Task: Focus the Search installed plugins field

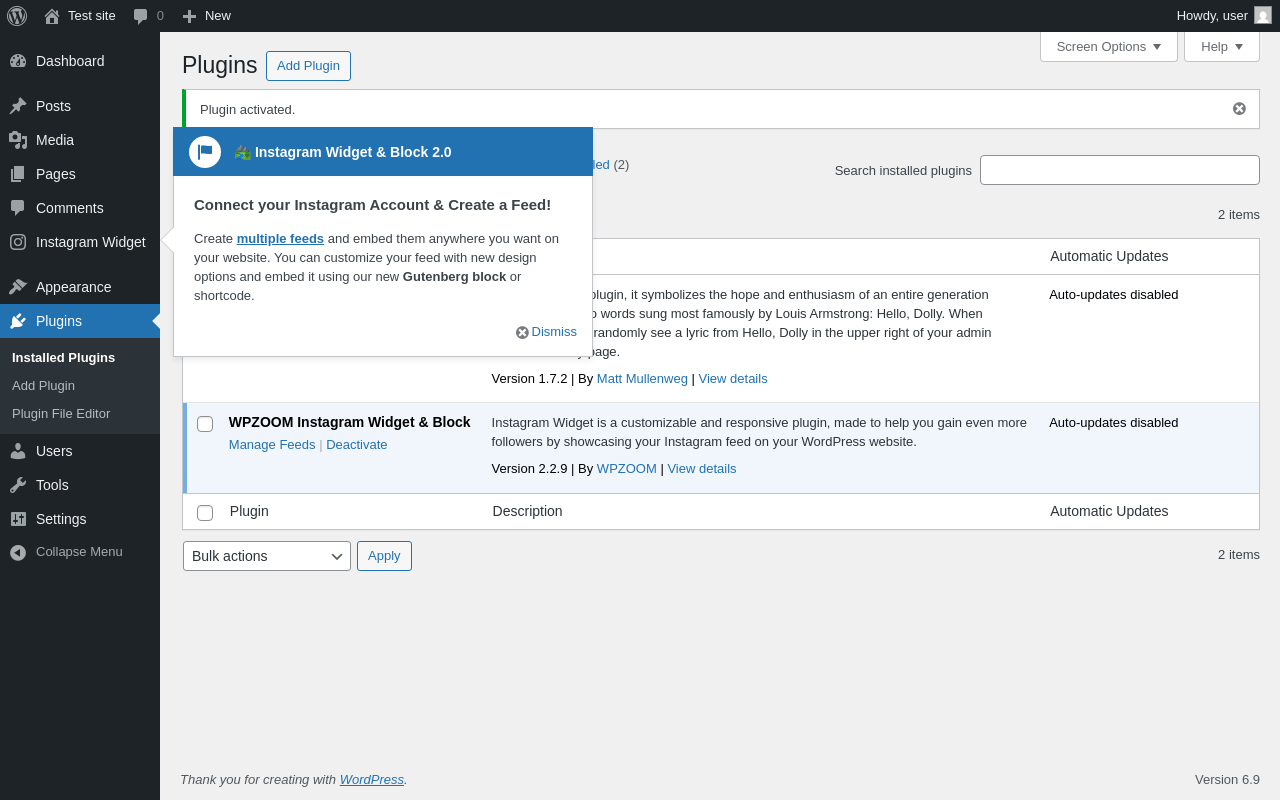Action: 1120,170
